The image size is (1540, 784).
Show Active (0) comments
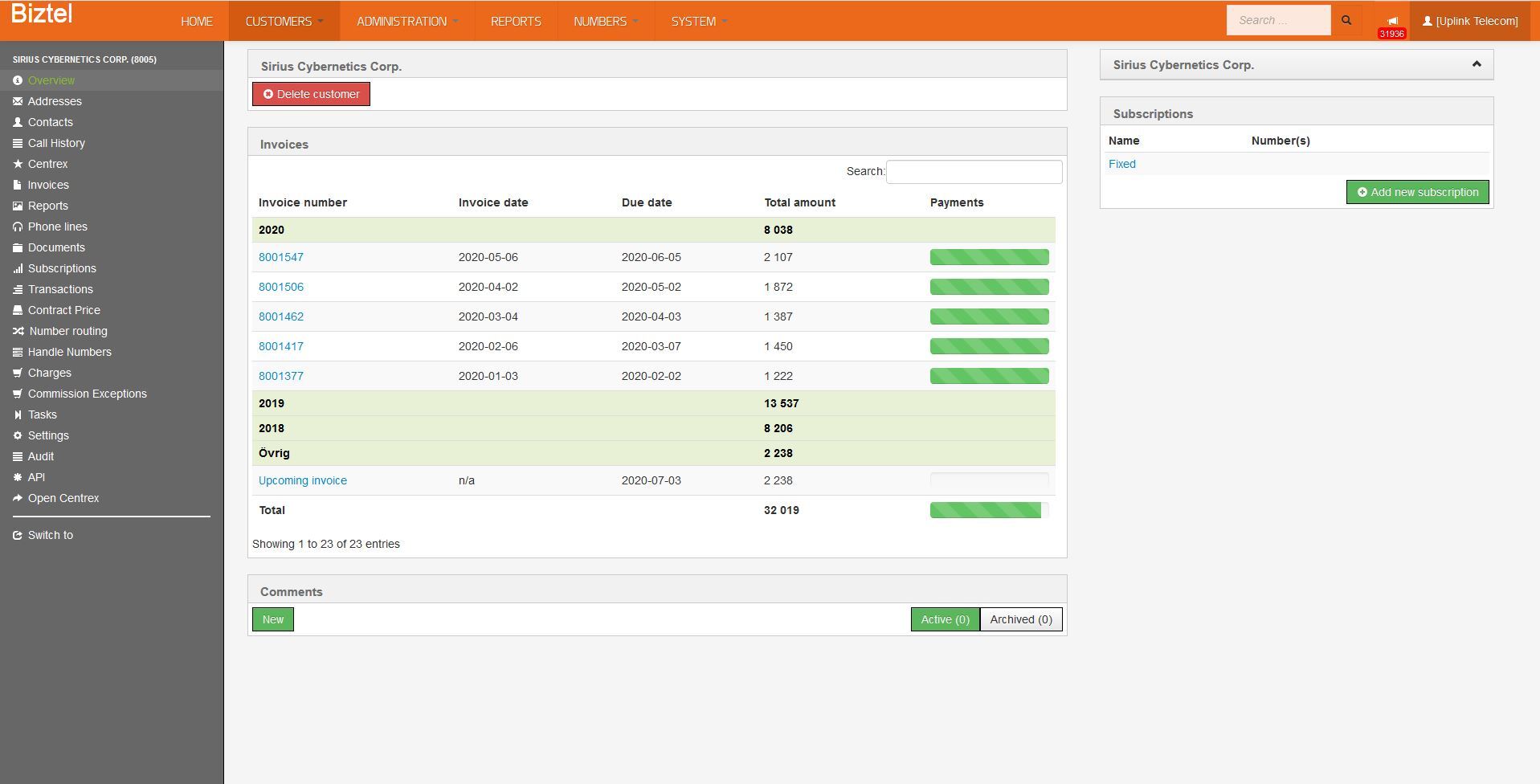pos(945,619)
